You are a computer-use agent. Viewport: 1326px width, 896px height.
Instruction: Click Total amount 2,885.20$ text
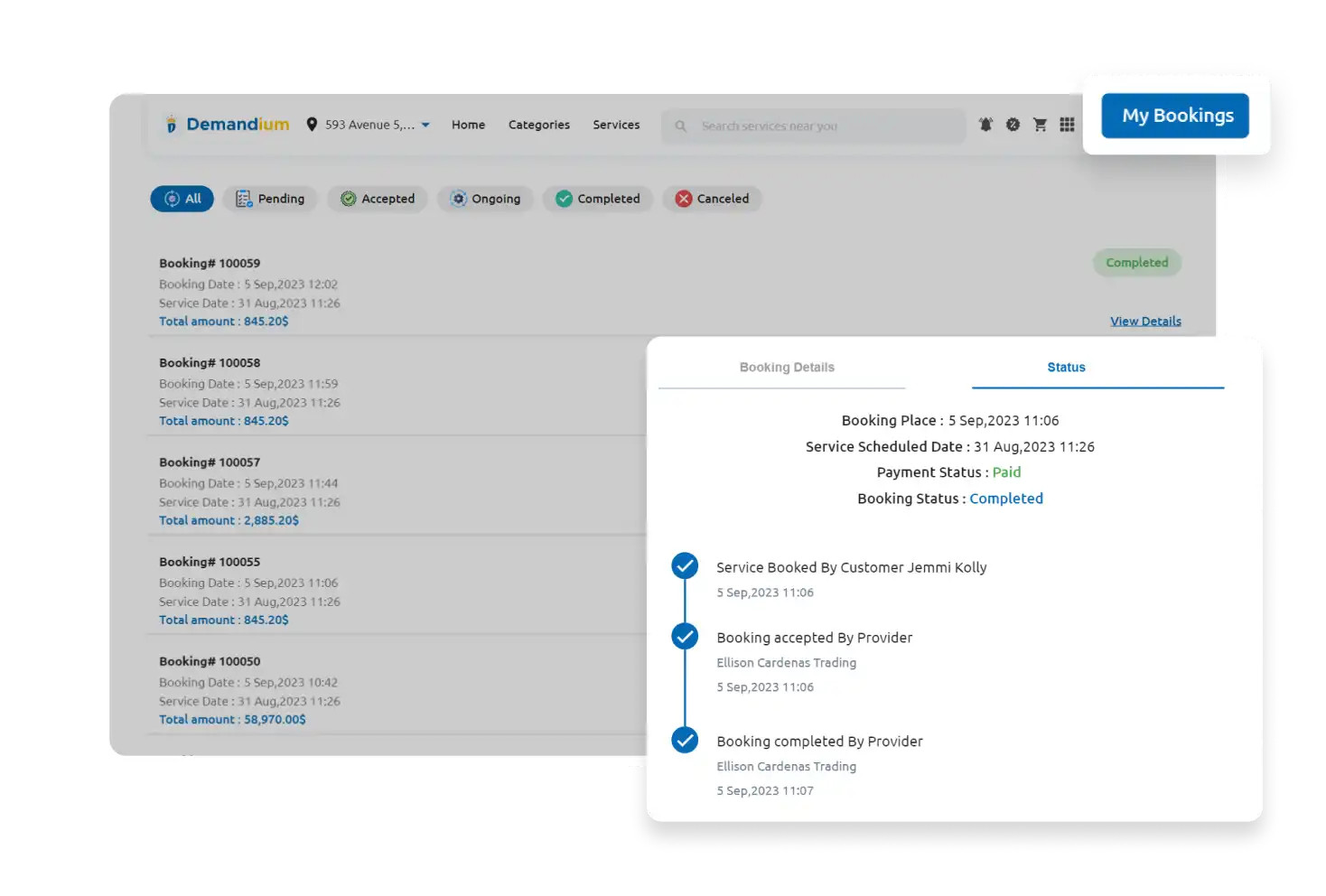229,520
